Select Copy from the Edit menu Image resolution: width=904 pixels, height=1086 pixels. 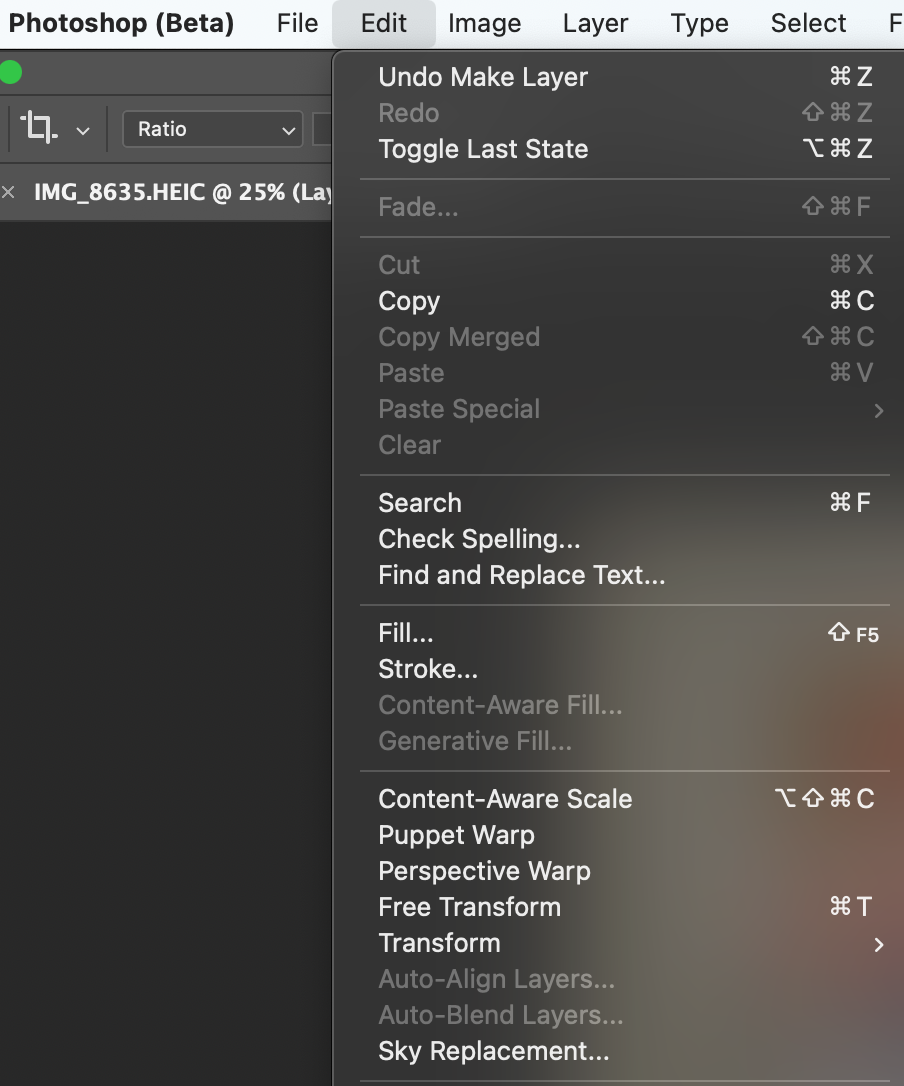(408, 301)
